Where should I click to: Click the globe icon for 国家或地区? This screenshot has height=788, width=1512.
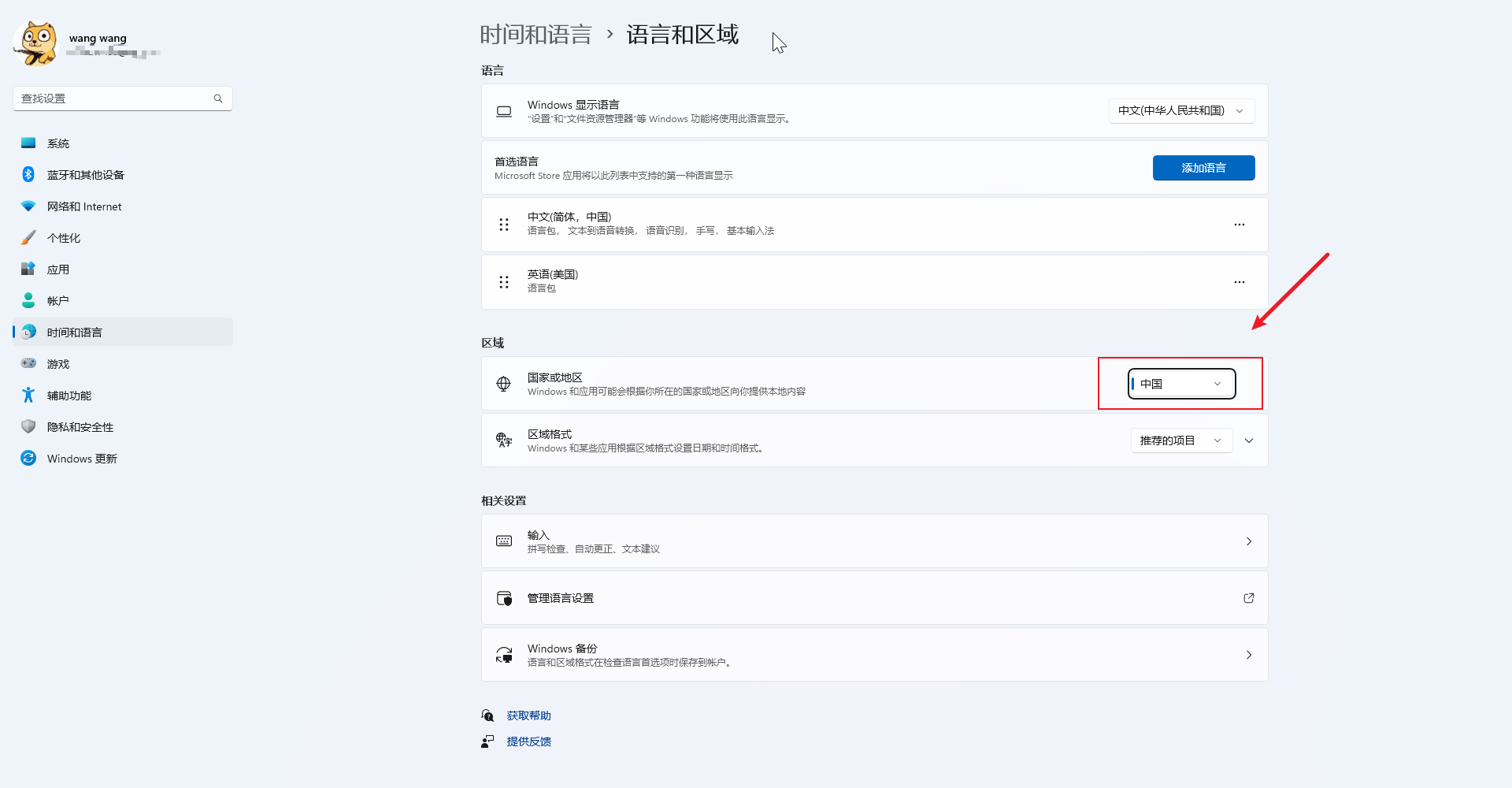point(504,384)
